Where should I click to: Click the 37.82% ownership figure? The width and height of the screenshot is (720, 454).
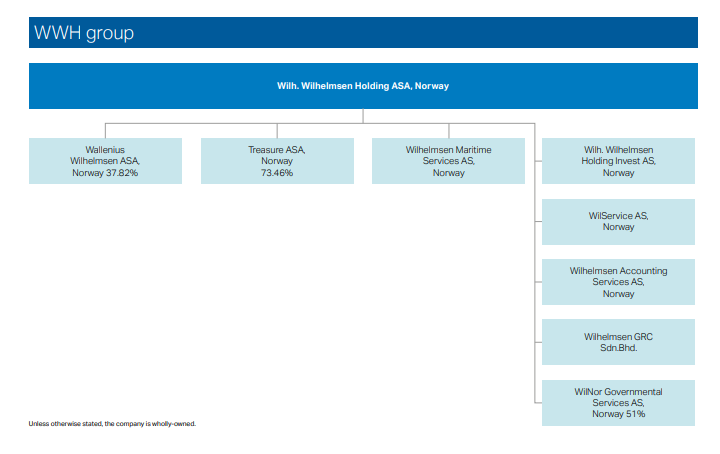pyautogui.click(x=120, y=173)
